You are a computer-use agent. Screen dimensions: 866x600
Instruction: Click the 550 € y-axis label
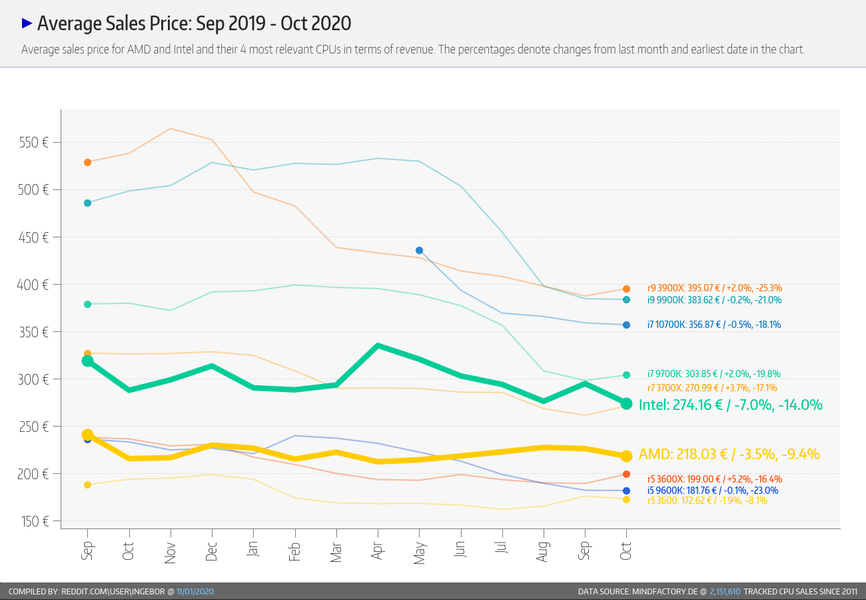34,143
